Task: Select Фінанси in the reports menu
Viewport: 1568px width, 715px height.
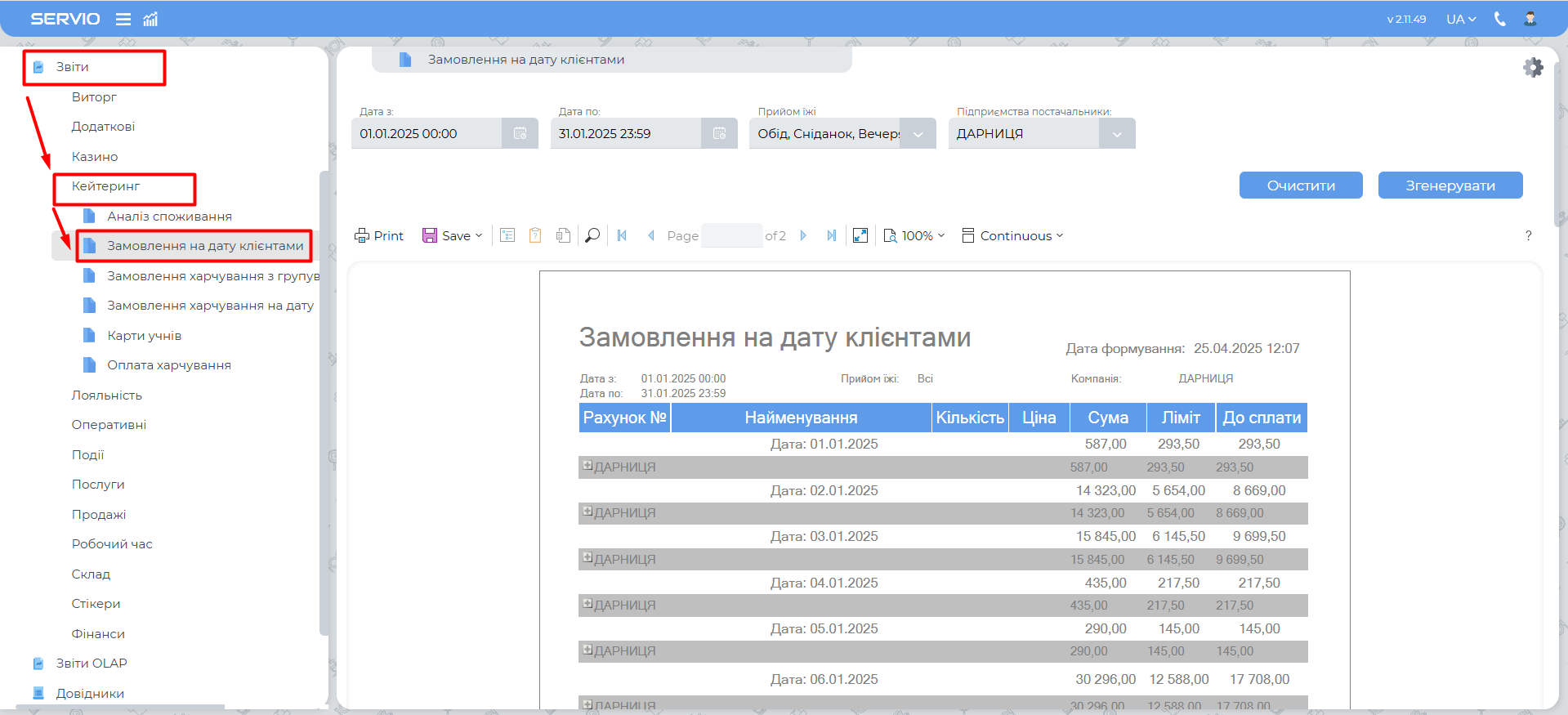Action: tap(98, 634)
